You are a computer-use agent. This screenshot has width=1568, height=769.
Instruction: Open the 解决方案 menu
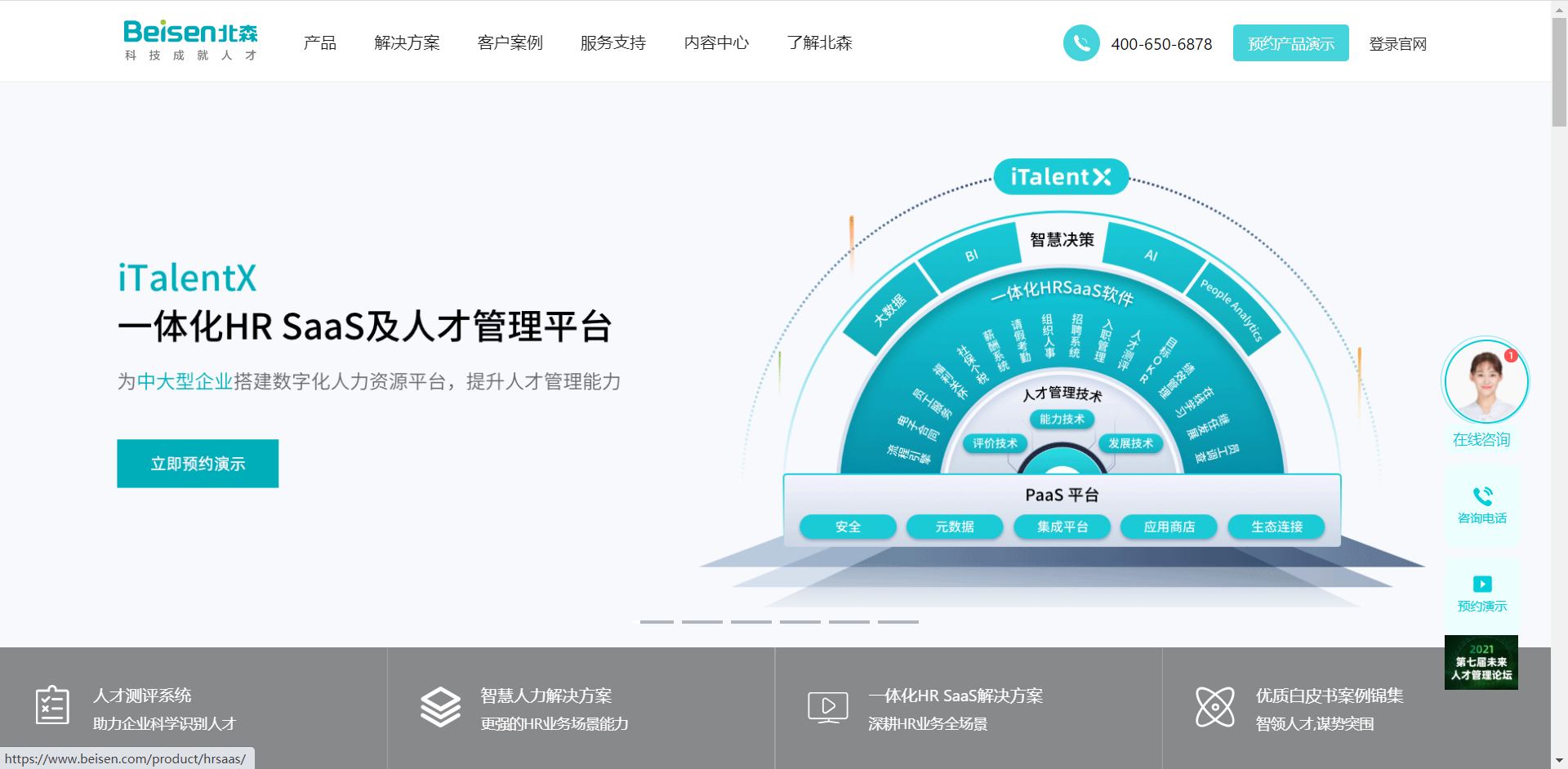(x=407, y=43)
